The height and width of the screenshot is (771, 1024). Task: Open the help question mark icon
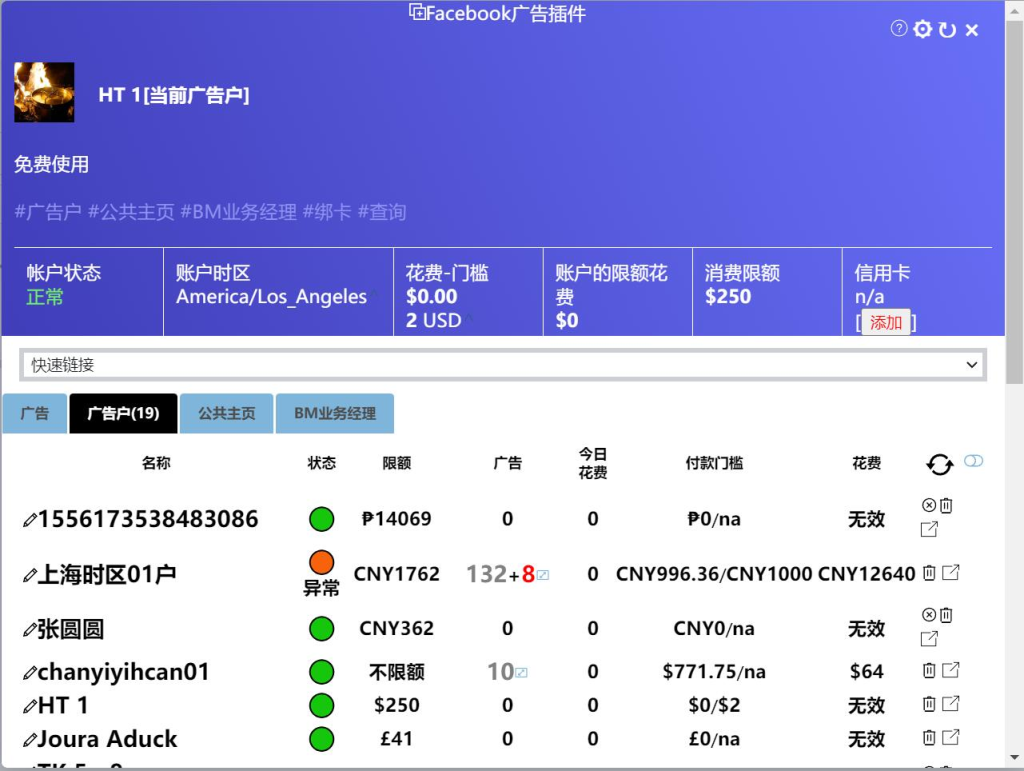(x=899, y=29)
